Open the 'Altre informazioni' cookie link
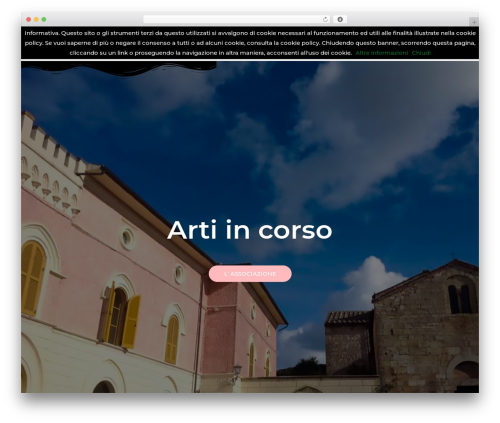The width and height of the screenshot is (500, 423). [x=381, y=53]
